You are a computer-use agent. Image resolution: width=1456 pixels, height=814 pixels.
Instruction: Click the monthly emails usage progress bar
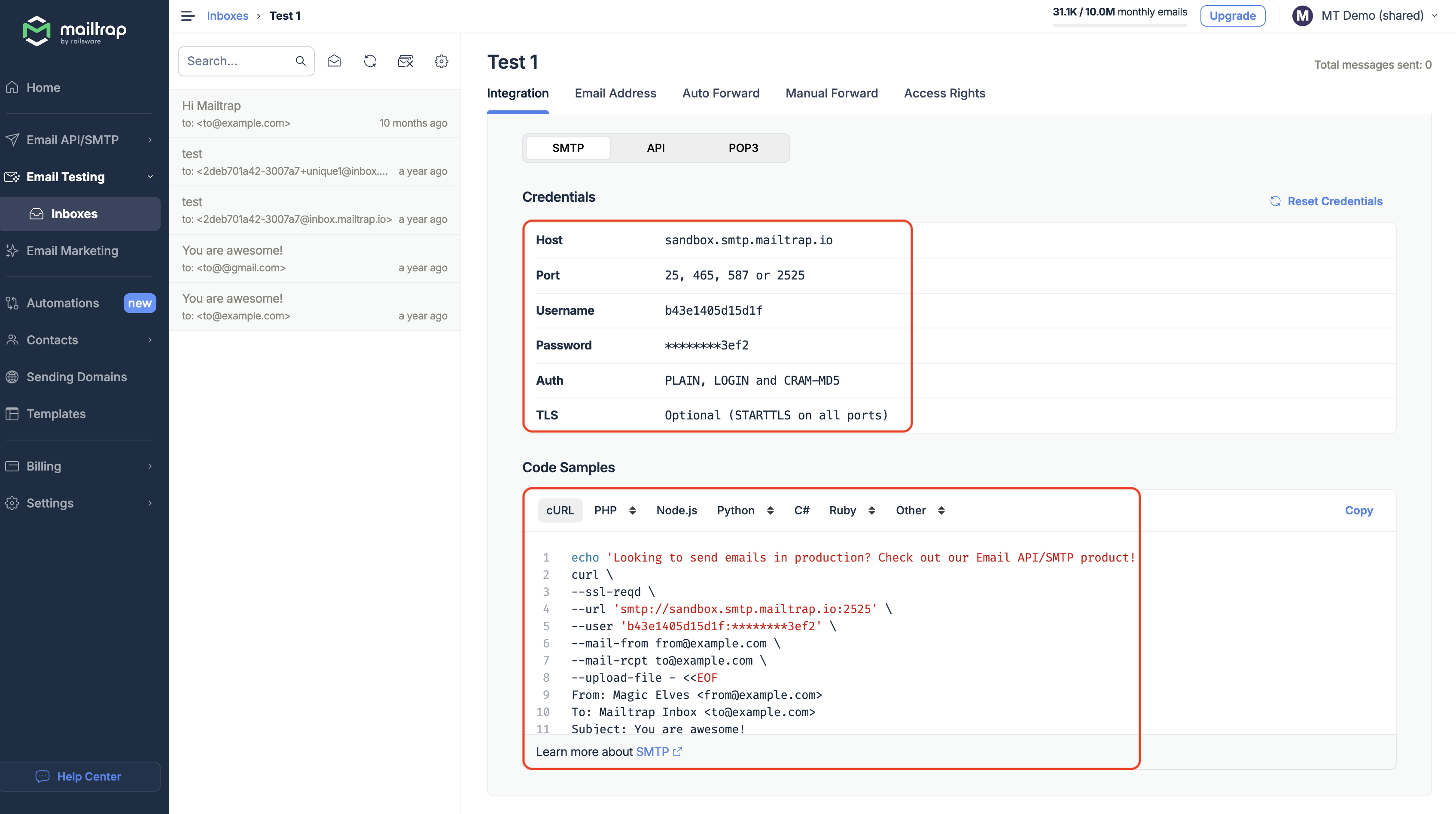click(1119, 25)
